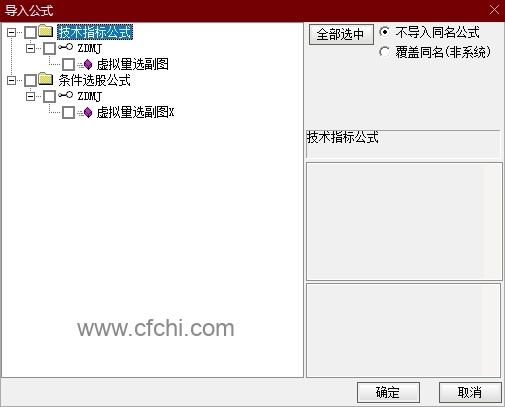Click the purple diamond icon beside 虚拟量选副图
Screen dimensions: 505x407
(x=88, y=64)
